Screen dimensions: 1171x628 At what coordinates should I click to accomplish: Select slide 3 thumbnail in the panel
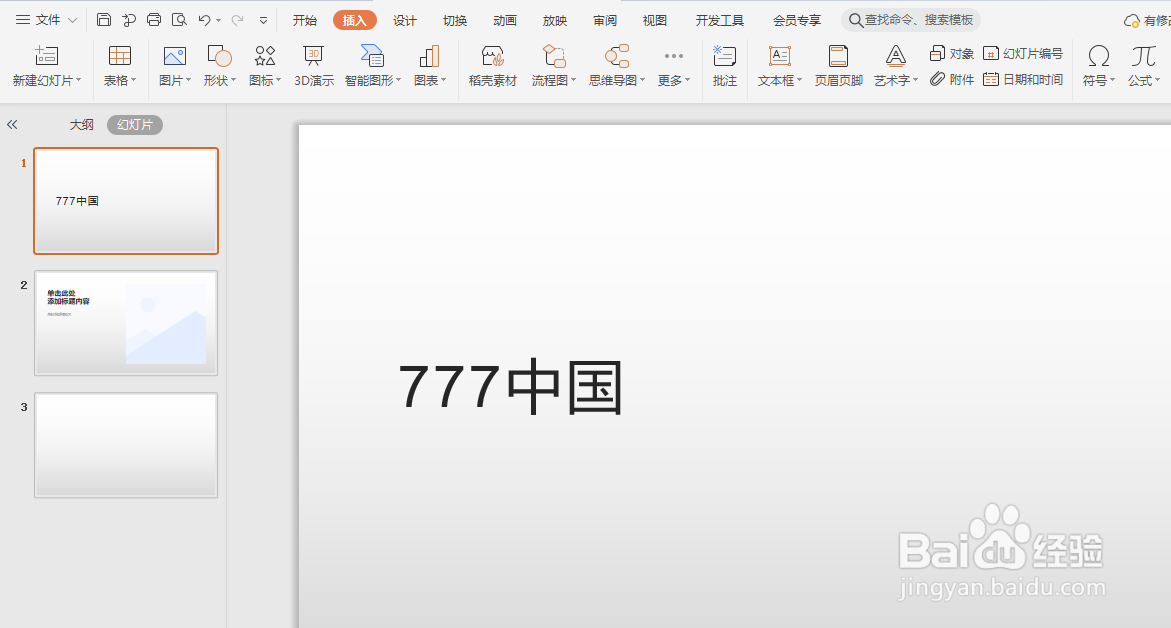(125, 445)
